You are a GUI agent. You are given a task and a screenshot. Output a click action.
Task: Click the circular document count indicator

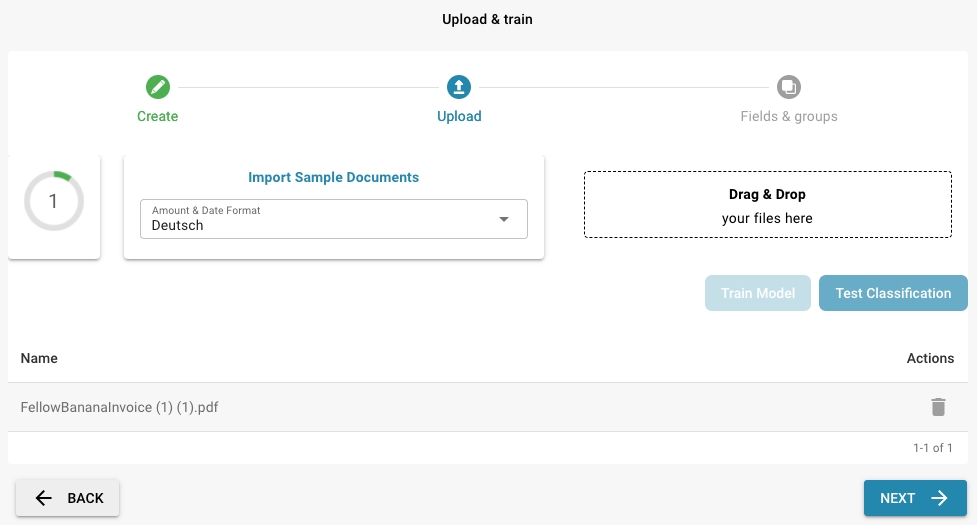[x=54, y=201]
